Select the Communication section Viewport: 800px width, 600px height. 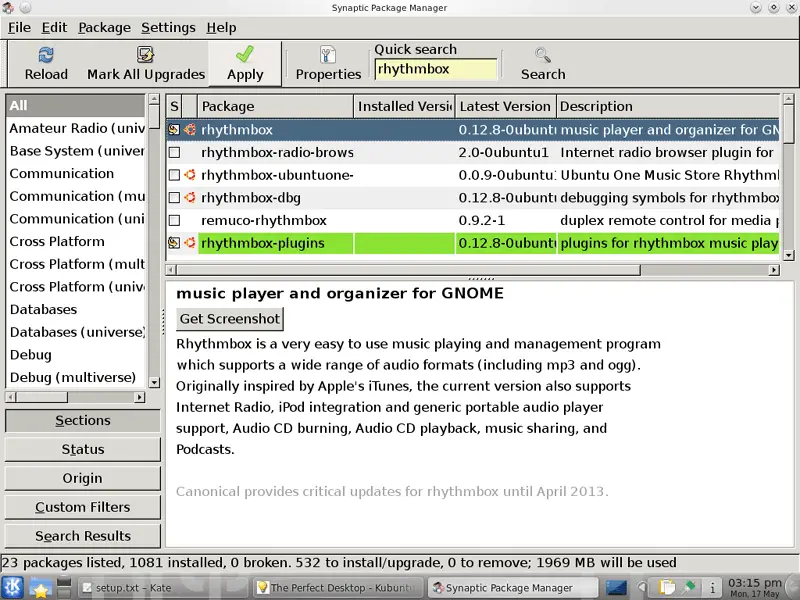76,173
